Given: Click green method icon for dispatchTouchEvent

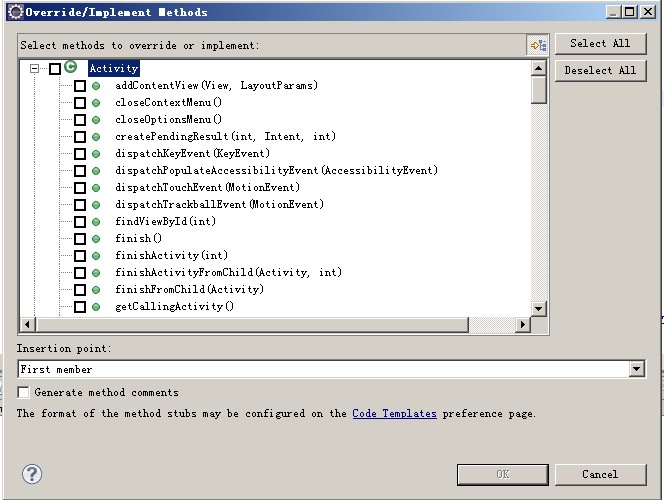Looking at the screenshot, I should [x=96, y=188].
